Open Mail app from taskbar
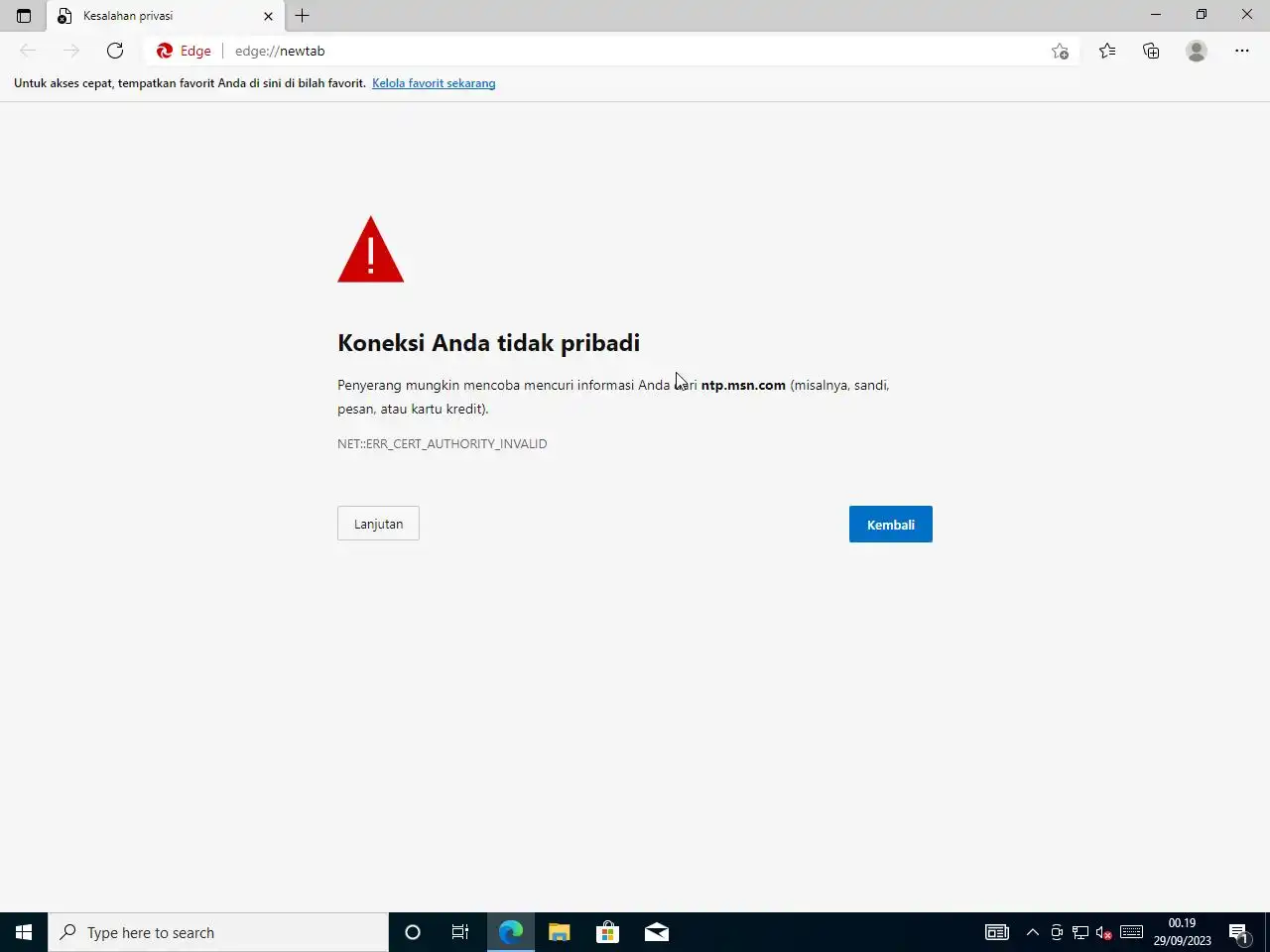 [656, 932]
